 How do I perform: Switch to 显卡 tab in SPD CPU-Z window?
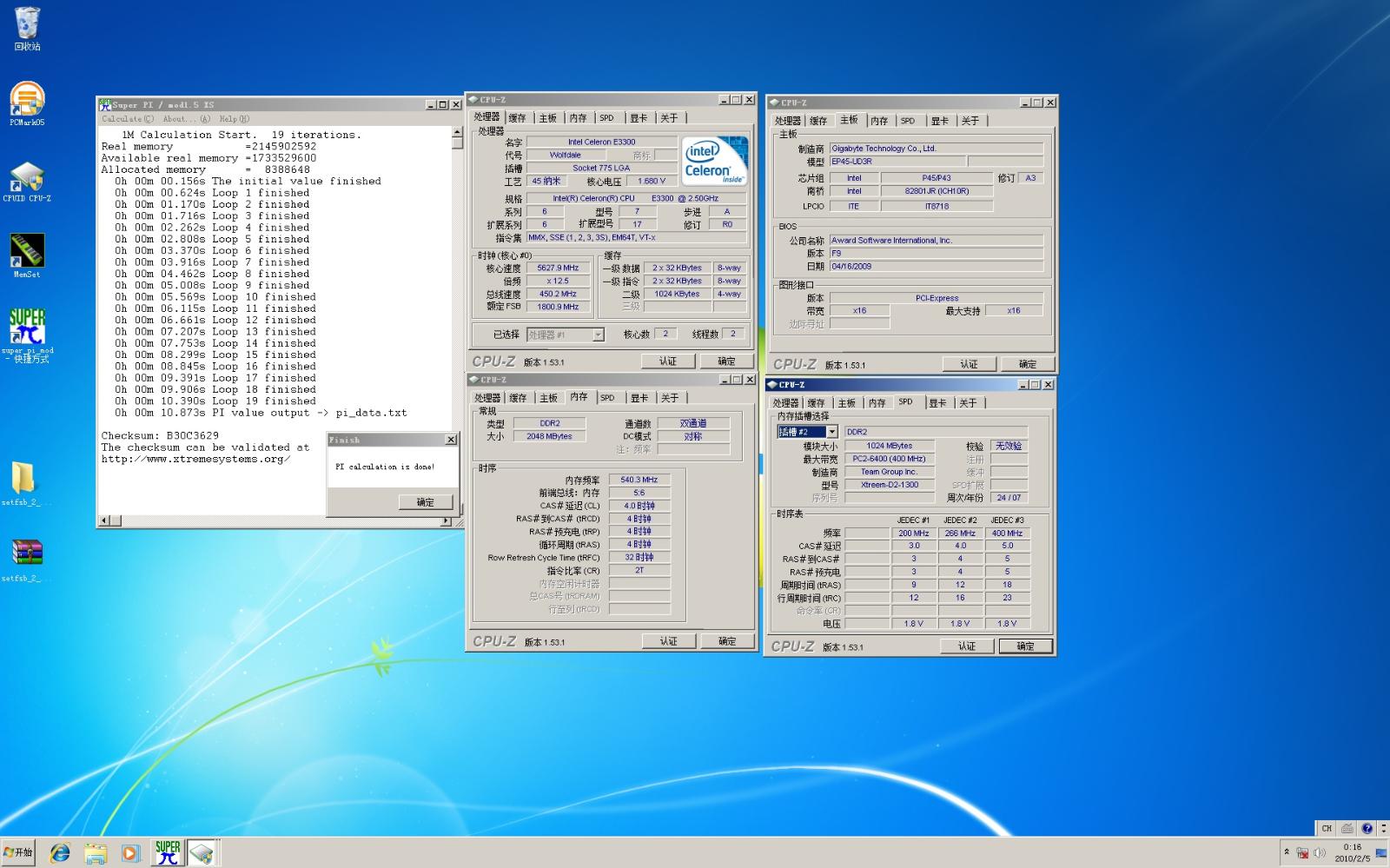click(937, 403)
